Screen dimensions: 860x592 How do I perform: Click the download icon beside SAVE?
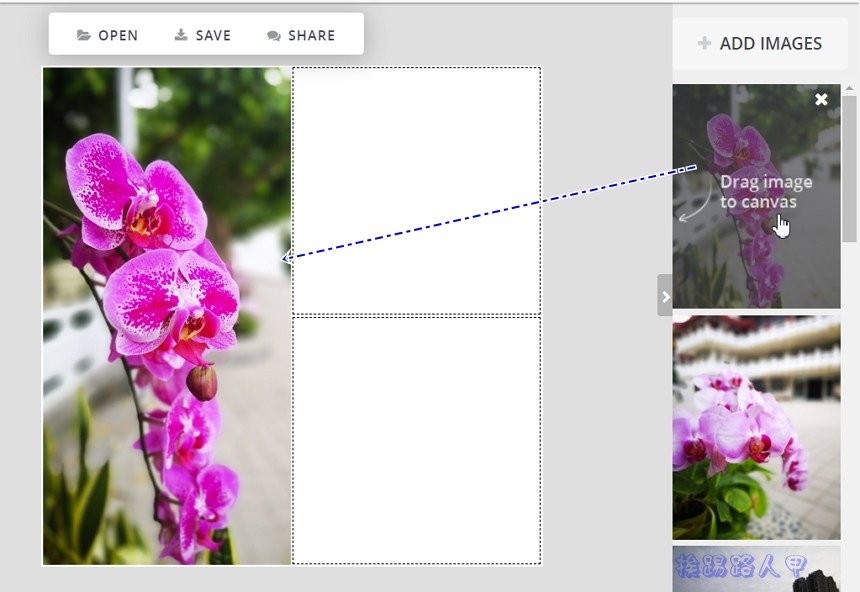pos(181,35)
